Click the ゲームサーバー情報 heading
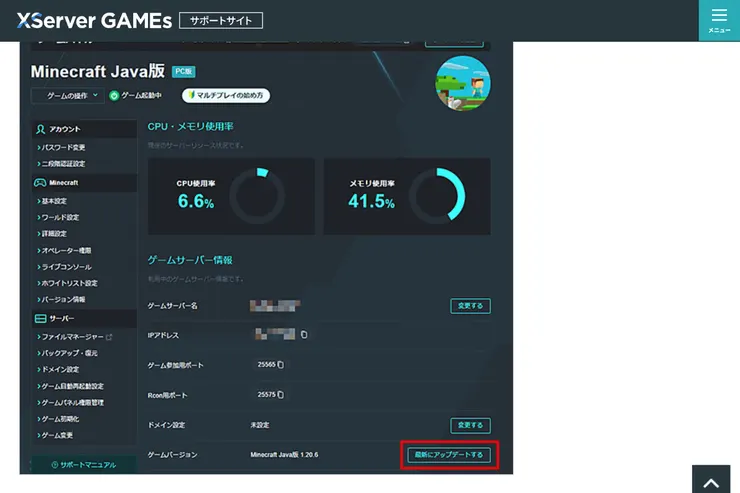 click(x=190, y=260)
